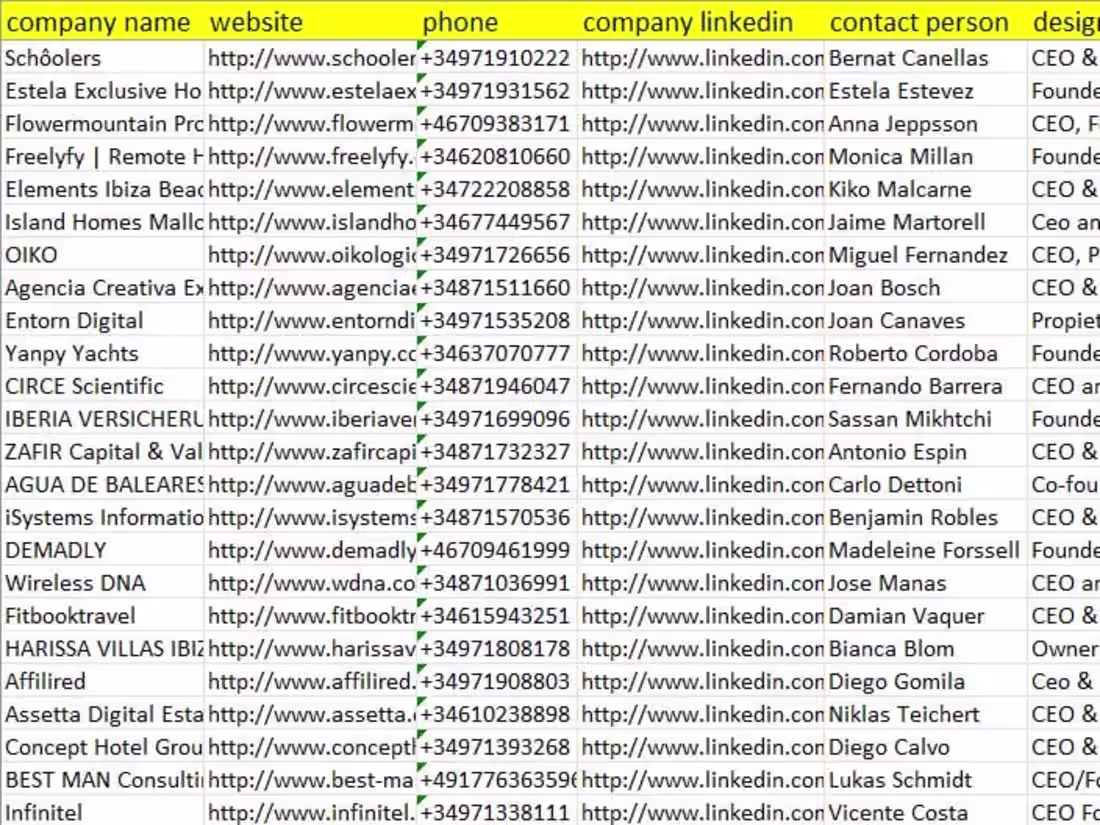Click the Entorn Digital cell

[x=103, y=321]
